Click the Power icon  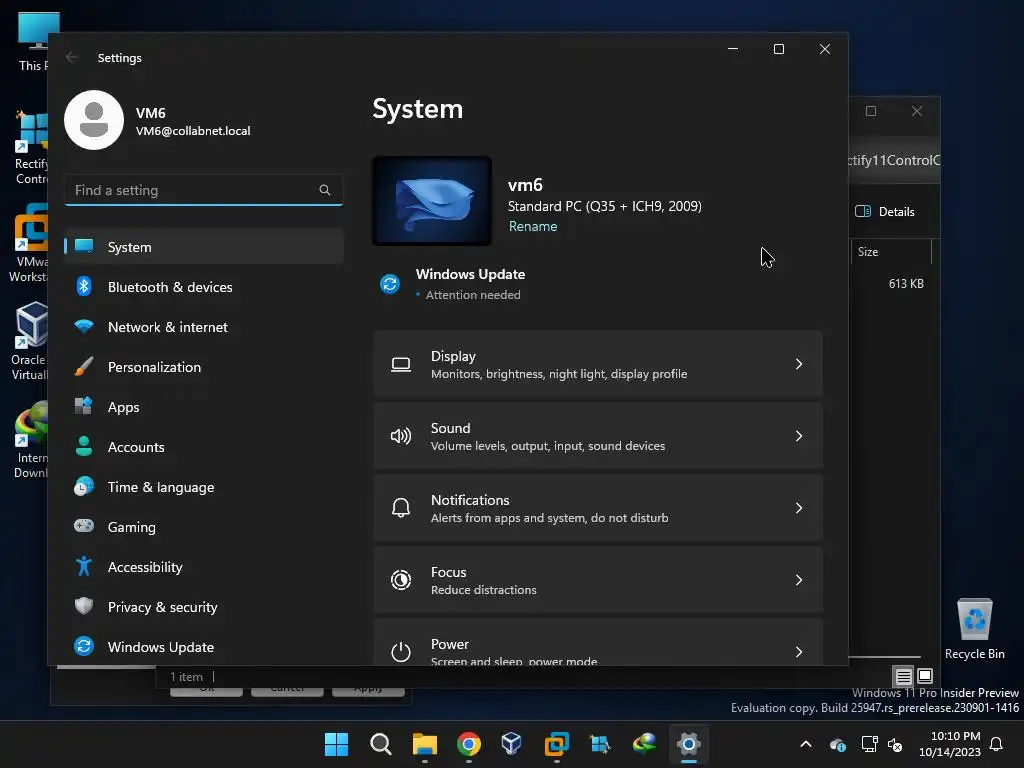coord(401,651)
